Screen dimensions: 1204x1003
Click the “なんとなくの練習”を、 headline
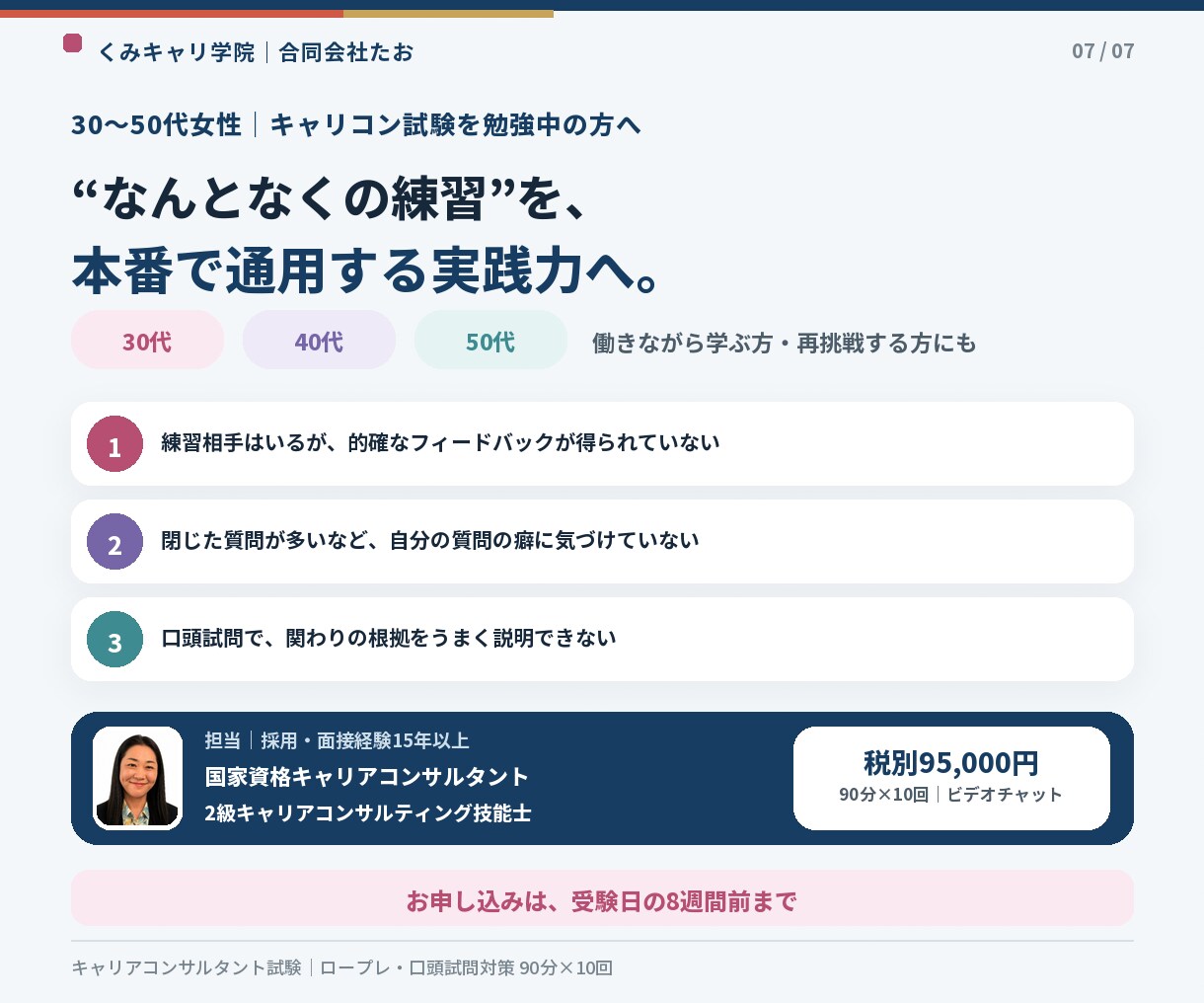tap(332, 198)
